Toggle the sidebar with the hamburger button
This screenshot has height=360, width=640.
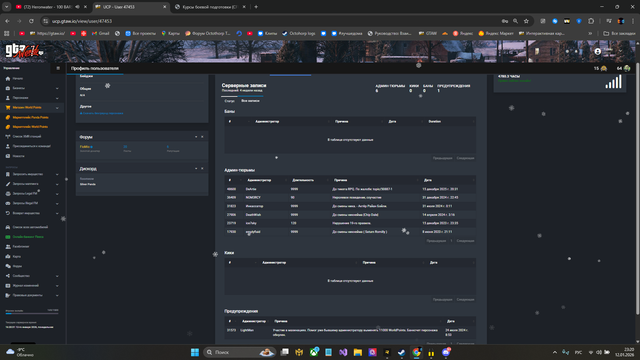coord(58,68)
